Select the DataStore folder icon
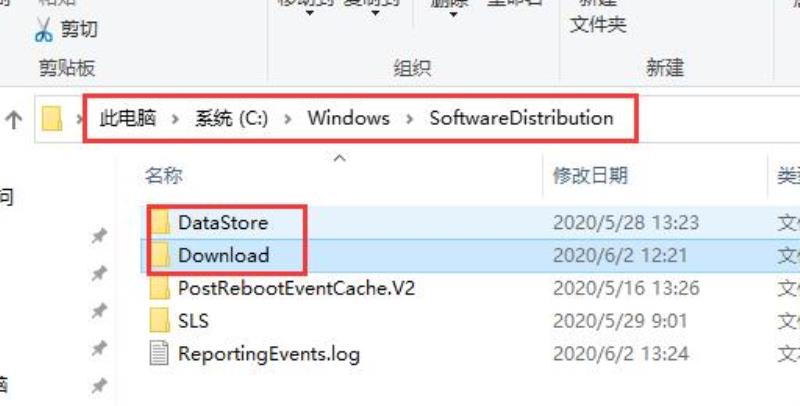Image resolution: width=800 pixels, height=406 pixels. [160, 222]
